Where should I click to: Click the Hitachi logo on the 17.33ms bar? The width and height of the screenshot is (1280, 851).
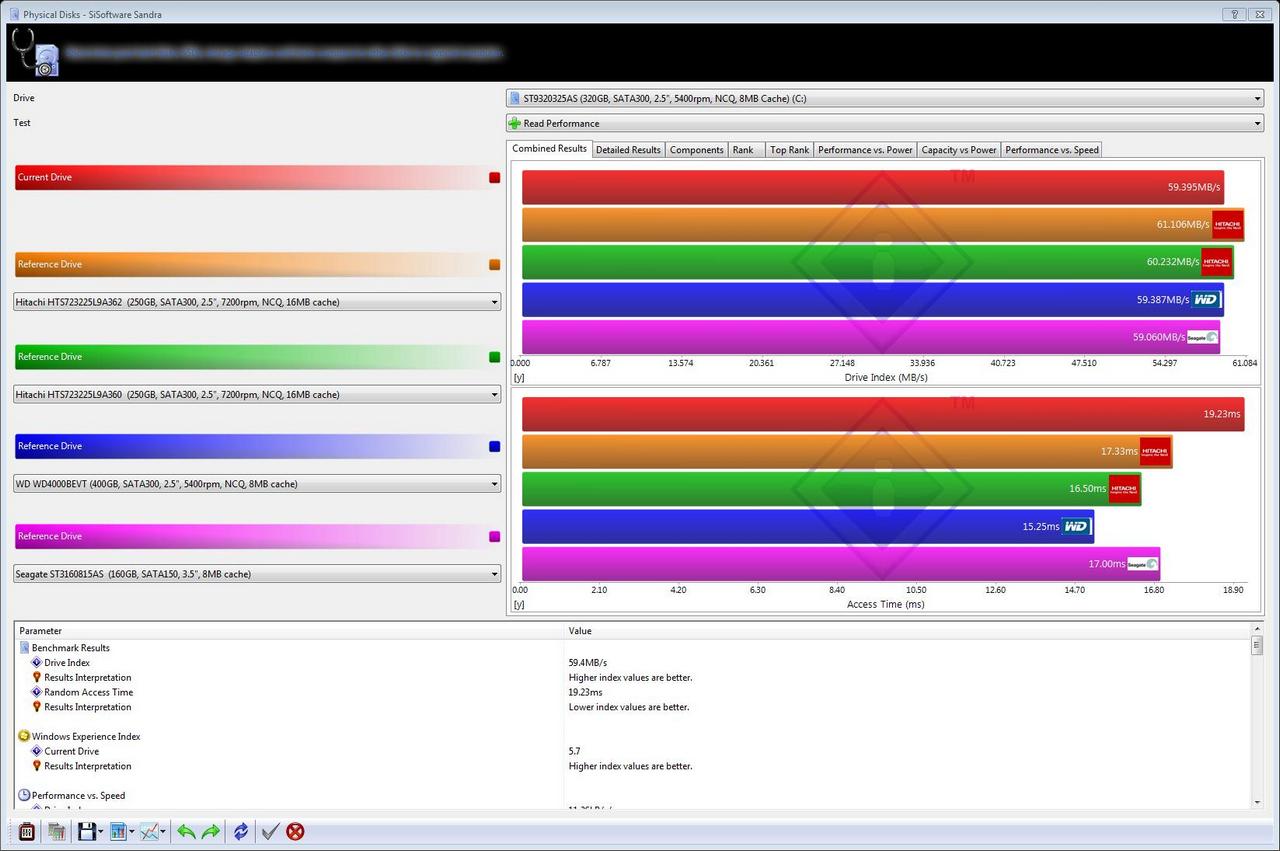[1155, 451]
